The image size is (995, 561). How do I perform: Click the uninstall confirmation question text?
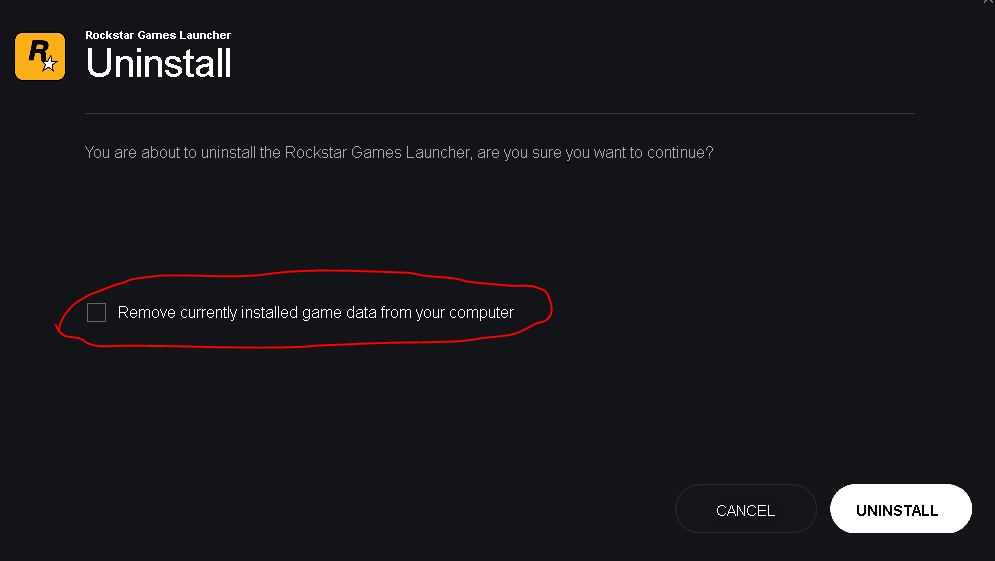click(x=399, y=153)
